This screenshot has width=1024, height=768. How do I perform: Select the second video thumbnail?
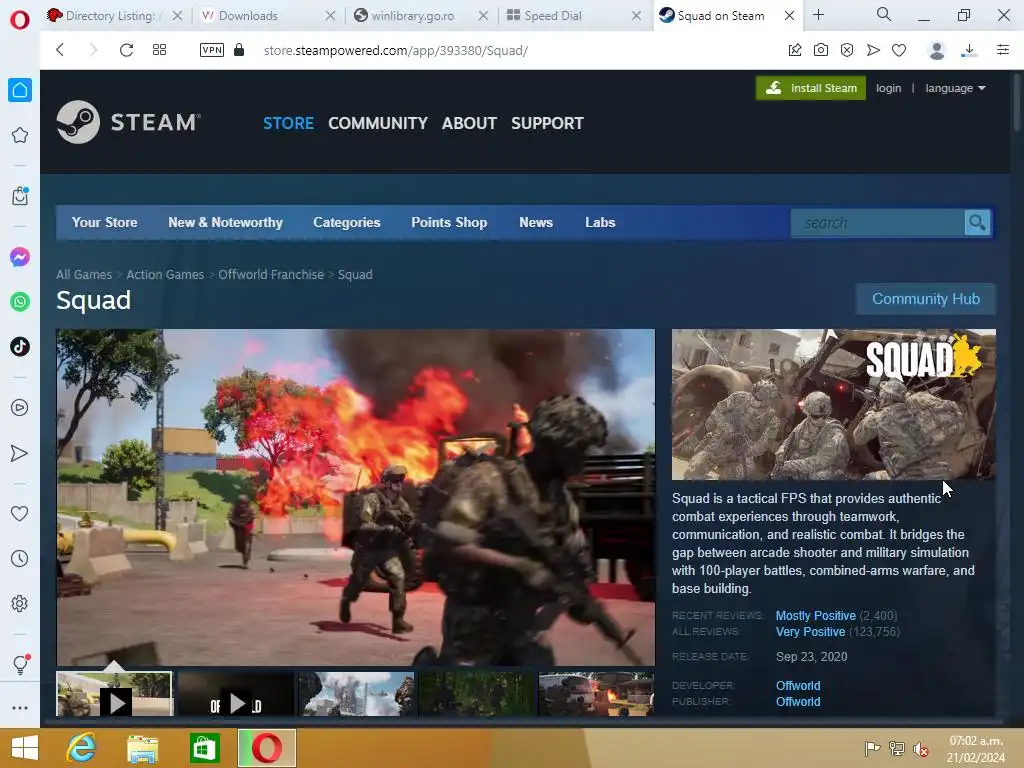point(236,695)
